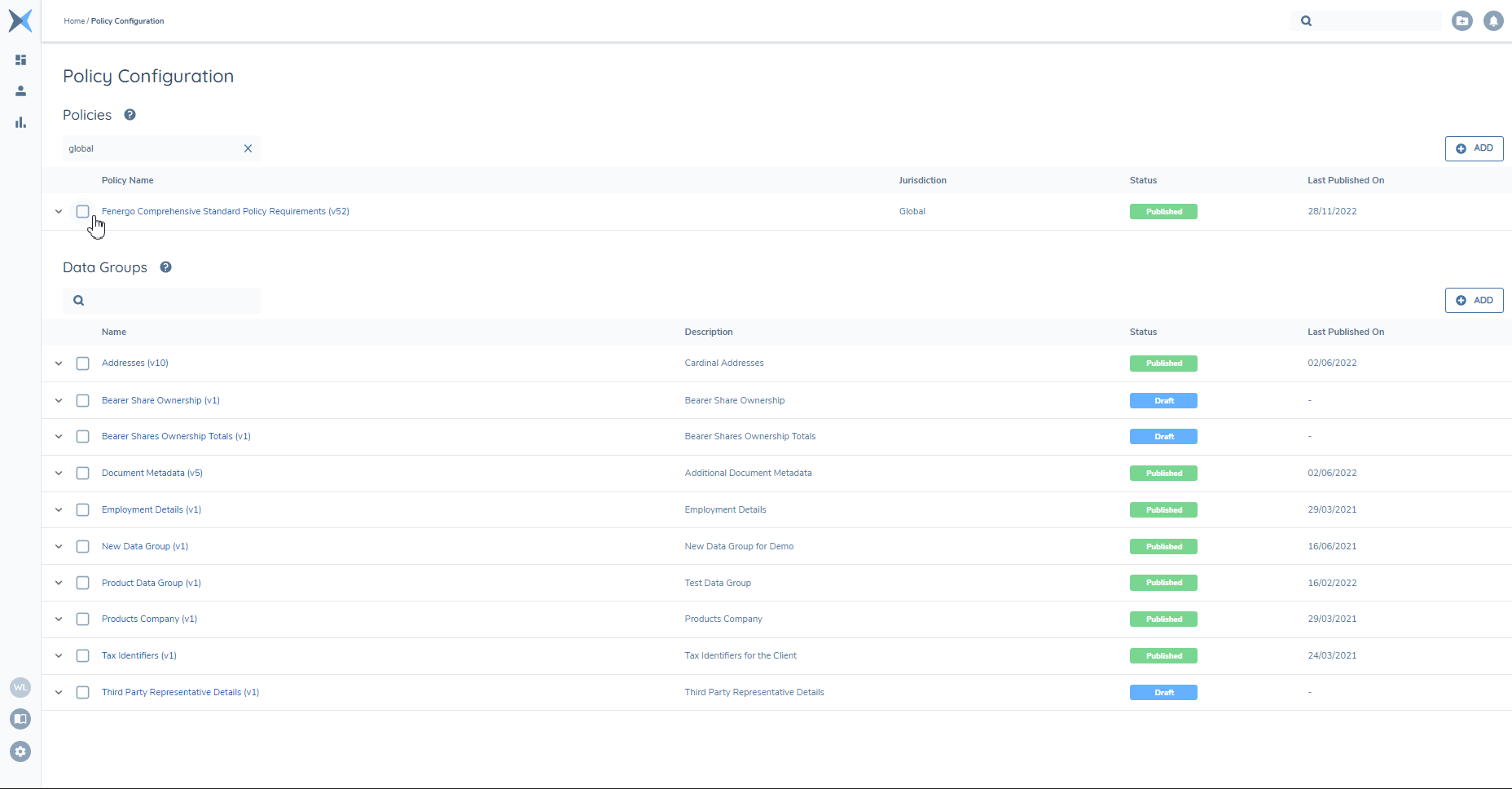Image resolution: width=1512 pixels, height=789 pixels.
Task: Click the help icon next to Policies
Action: [x=130, y=115]
